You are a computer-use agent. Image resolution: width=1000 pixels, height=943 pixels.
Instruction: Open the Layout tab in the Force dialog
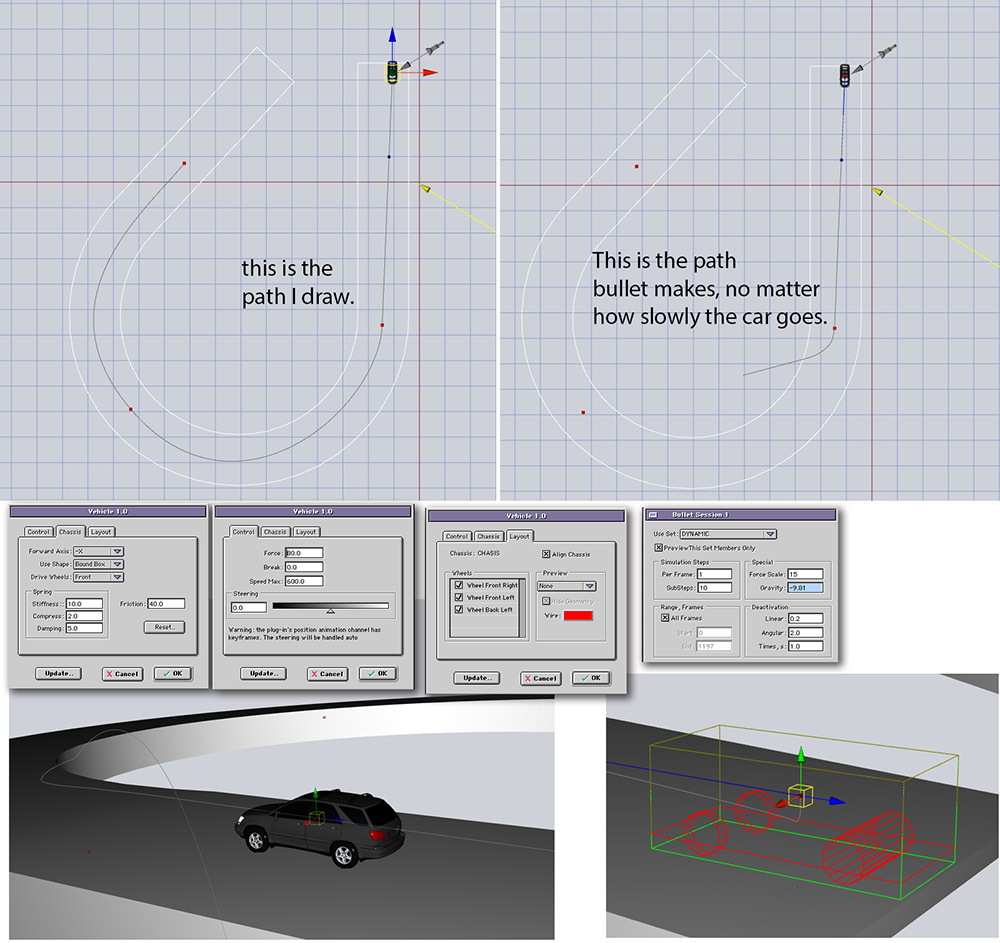[306, 532]
